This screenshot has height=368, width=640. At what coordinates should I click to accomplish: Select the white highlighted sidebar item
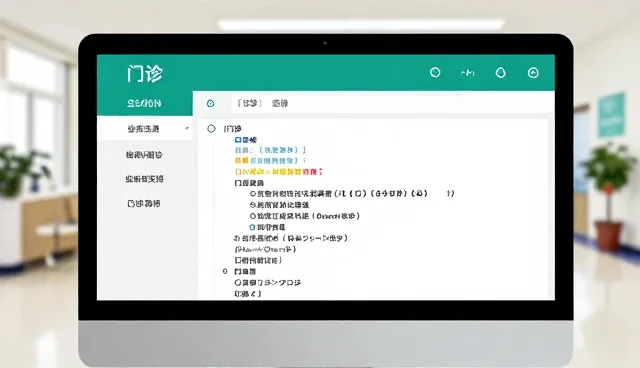pos(144,129)
